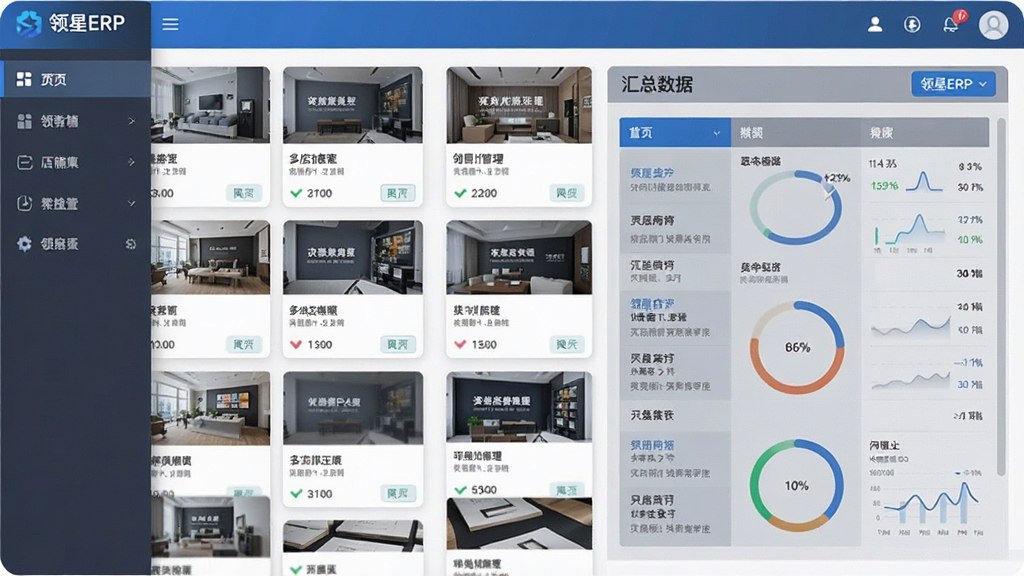Collapse the fourth sidebar item down-chevron

click(131, 203)
